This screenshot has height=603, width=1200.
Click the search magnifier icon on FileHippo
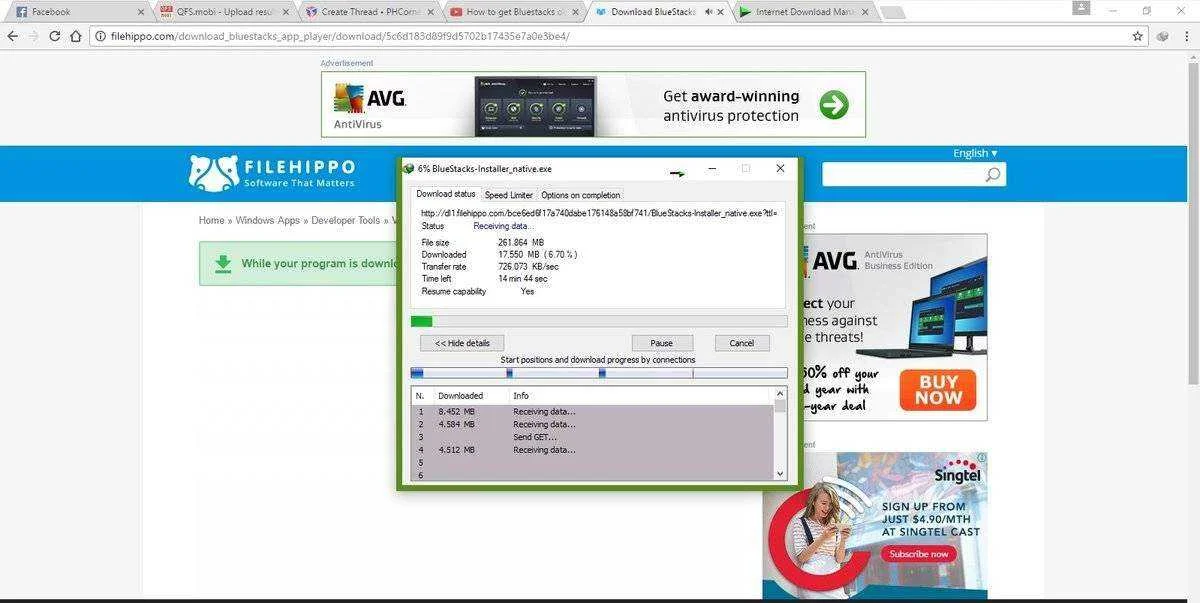click(992, 175)
